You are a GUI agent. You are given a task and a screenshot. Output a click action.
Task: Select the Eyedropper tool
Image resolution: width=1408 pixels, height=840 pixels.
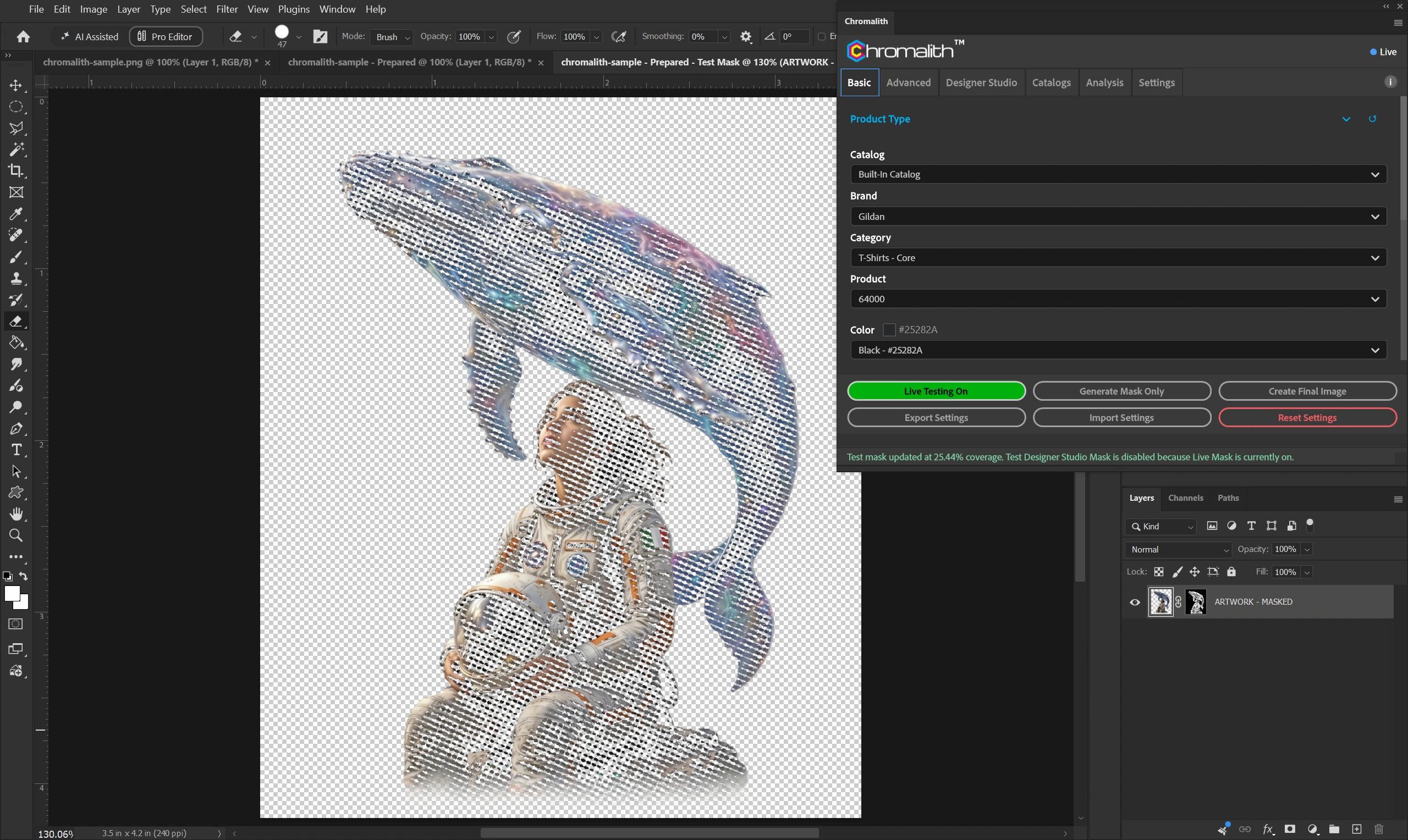point(16,214)
